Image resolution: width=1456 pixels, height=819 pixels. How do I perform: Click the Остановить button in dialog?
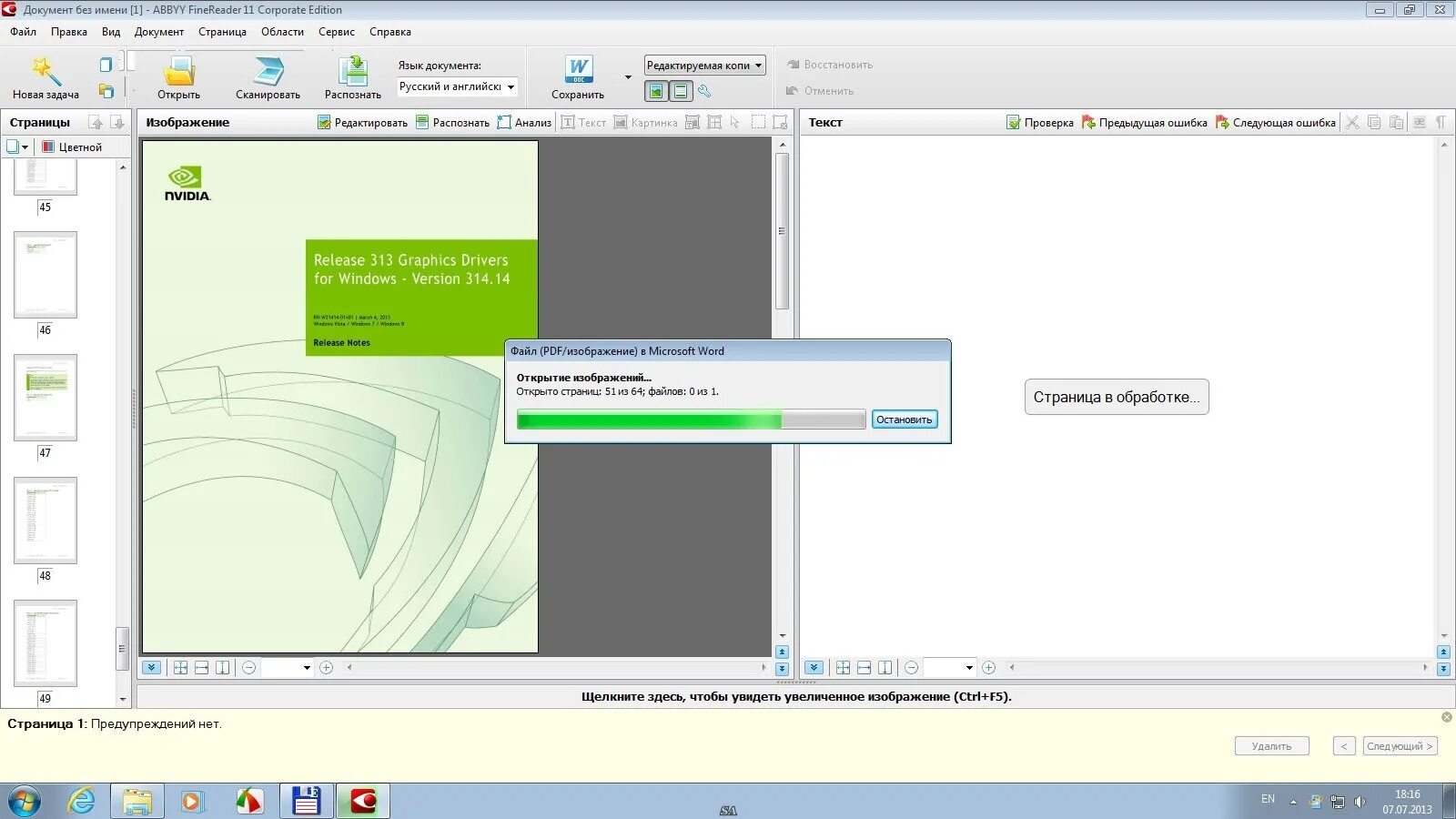point(905,420)
